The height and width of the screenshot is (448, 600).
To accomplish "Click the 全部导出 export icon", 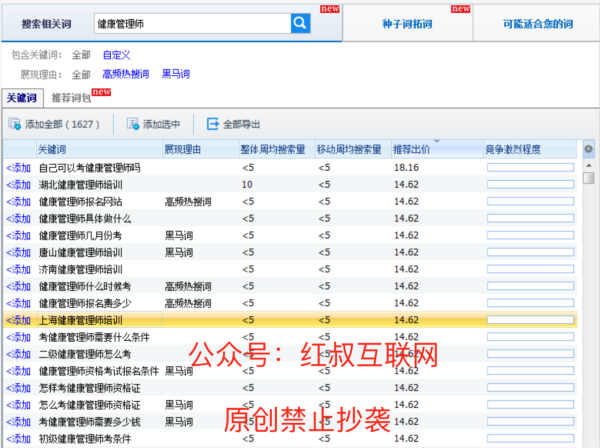I will coord(212,125).
